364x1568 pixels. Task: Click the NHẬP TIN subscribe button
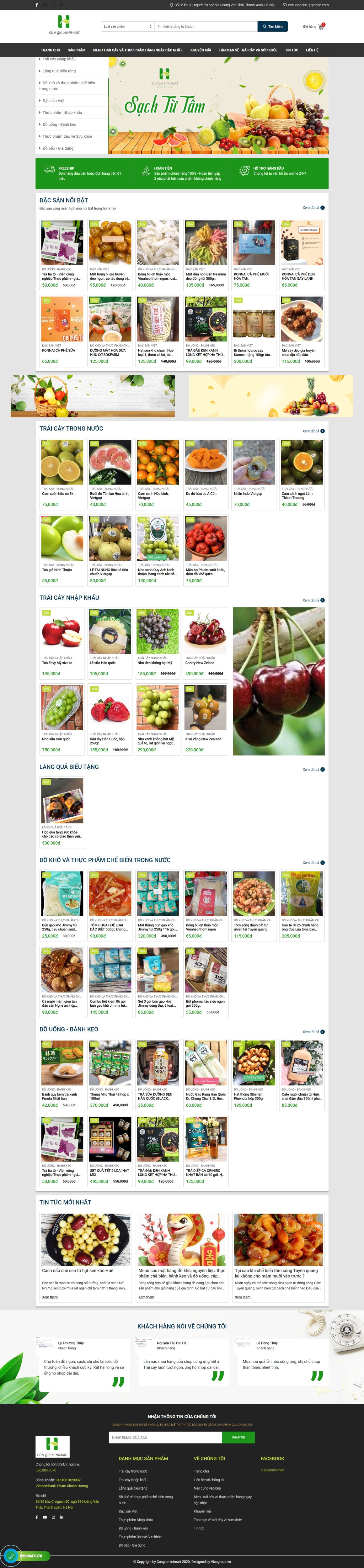[238, 1437]
